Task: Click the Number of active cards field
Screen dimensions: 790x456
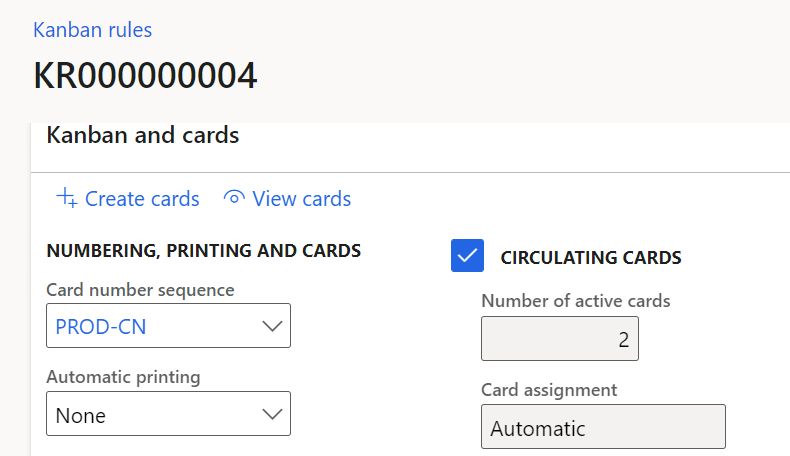Action: click(x=559, y=339)
